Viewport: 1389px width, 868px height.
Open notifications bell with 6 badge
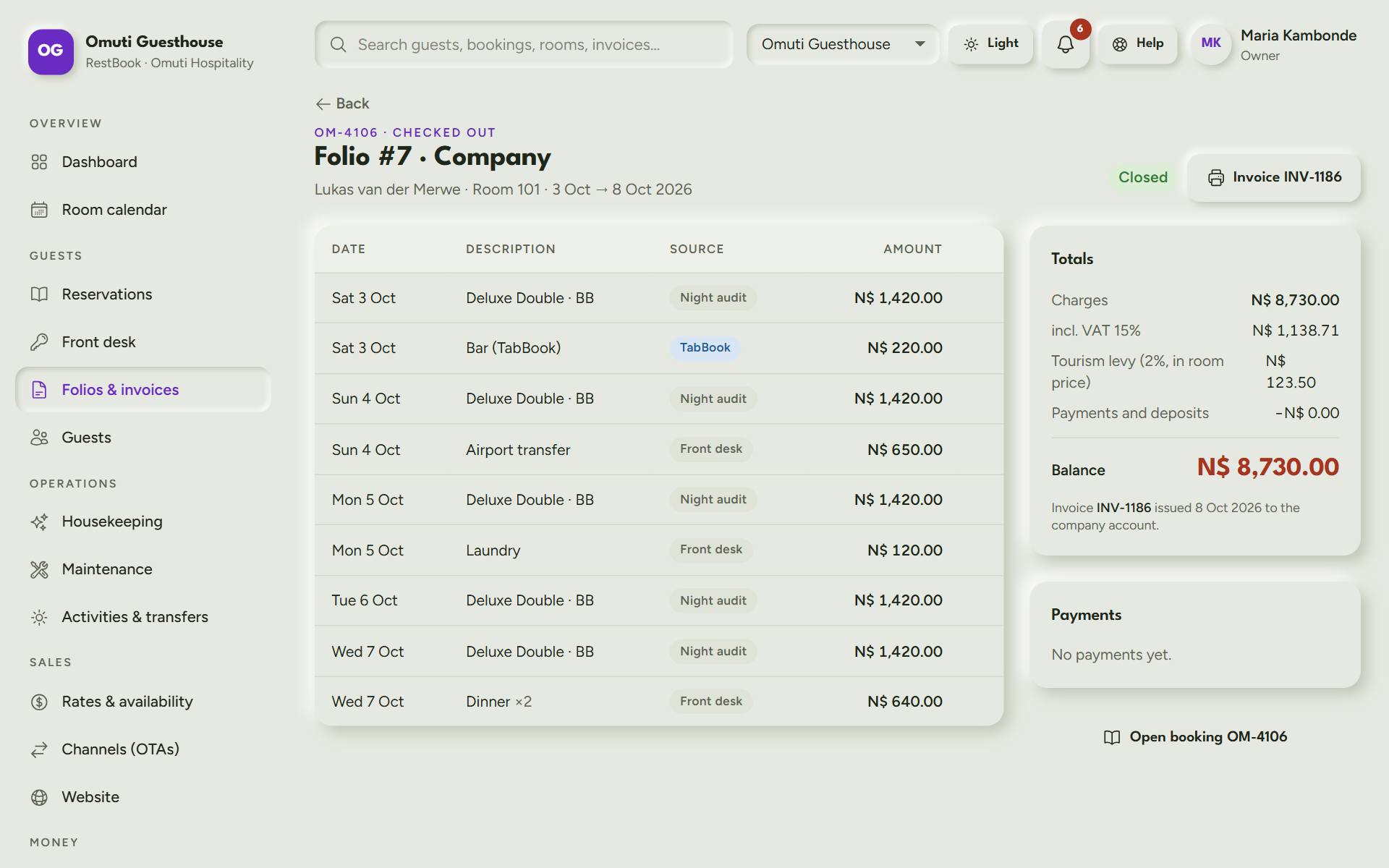[1066, 44]
